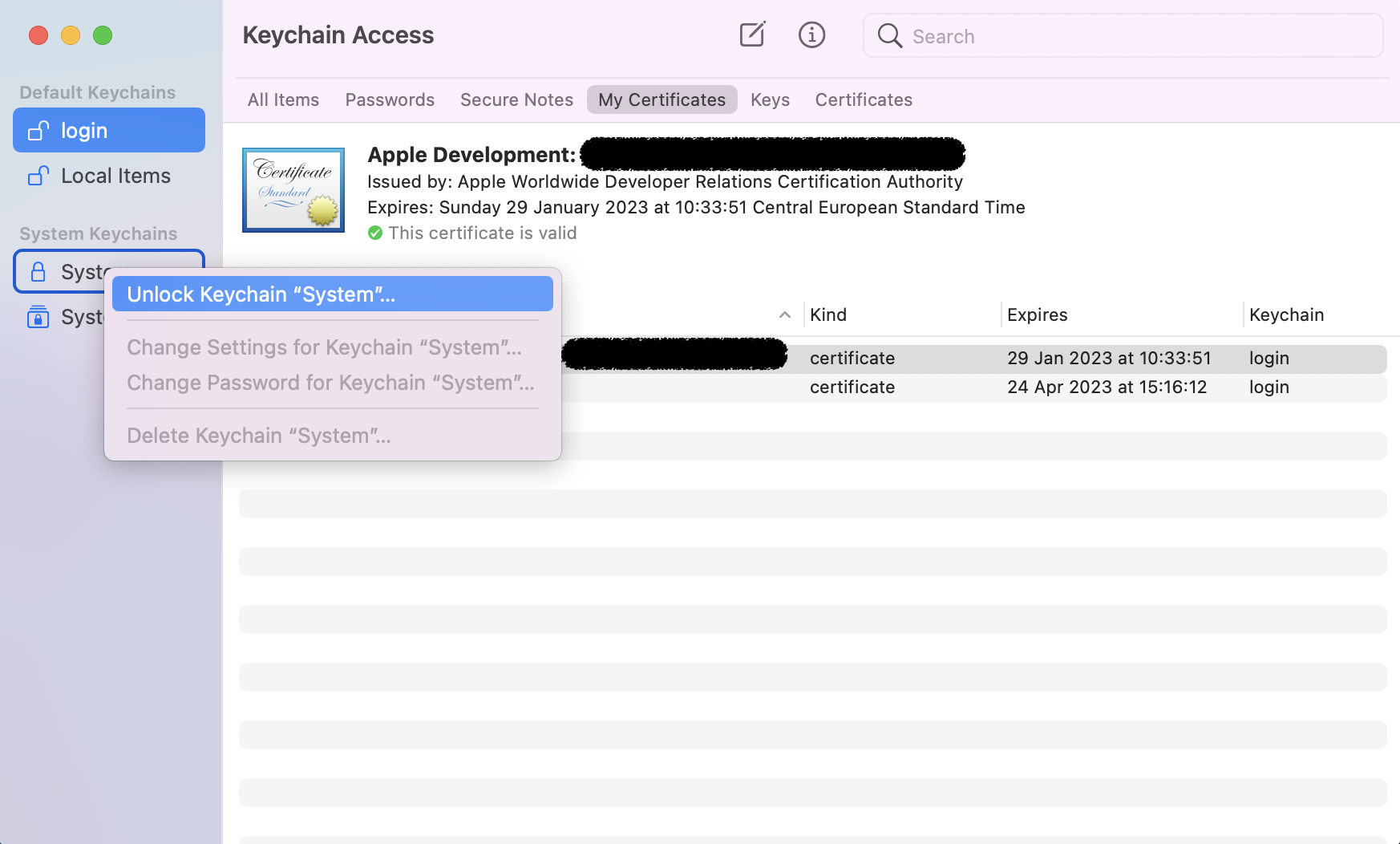Sort list by Expires column header

tap(1037, 315)
